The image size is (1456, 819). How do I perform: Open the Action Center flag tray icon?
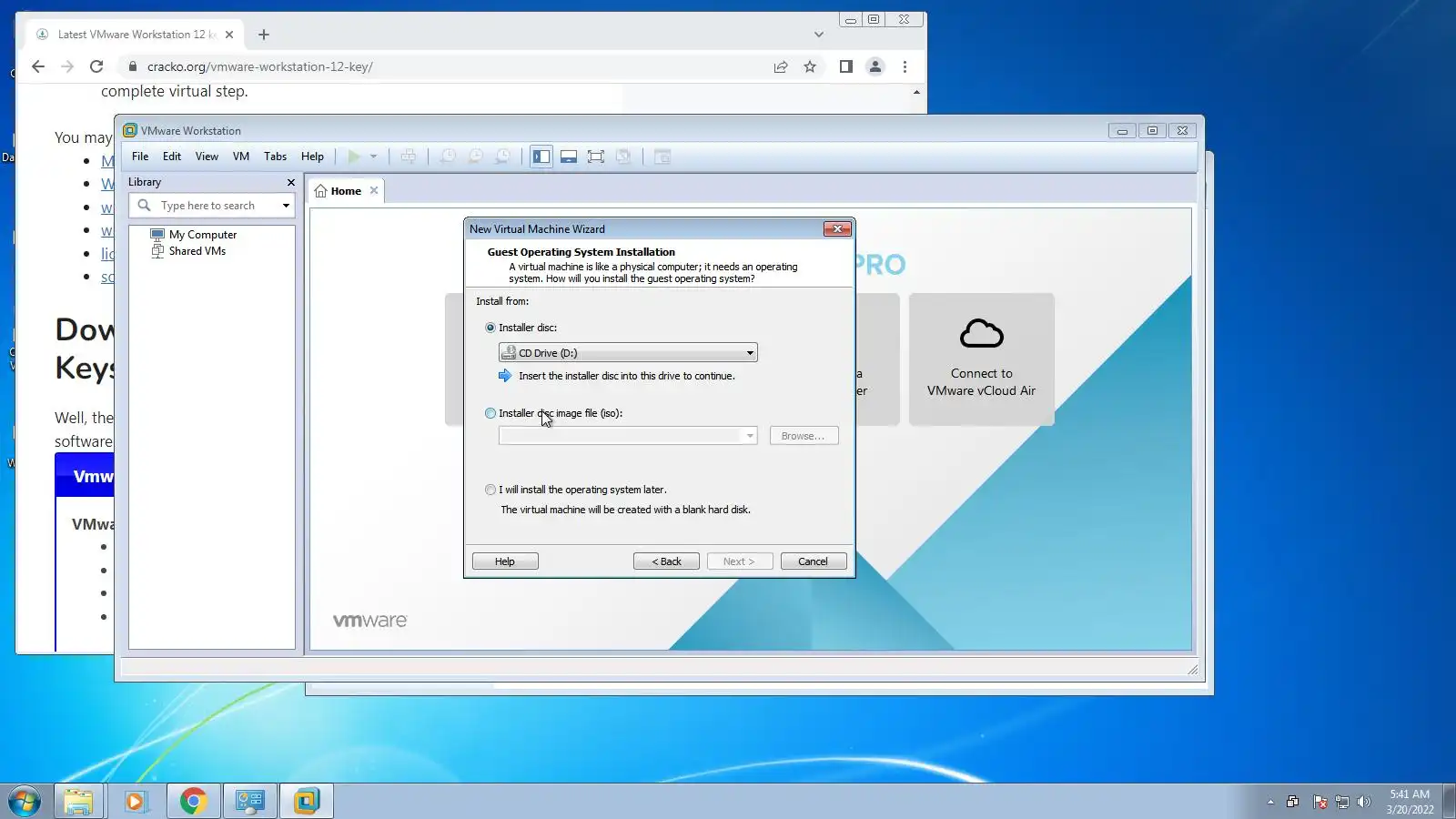[x=1319, y=802]
